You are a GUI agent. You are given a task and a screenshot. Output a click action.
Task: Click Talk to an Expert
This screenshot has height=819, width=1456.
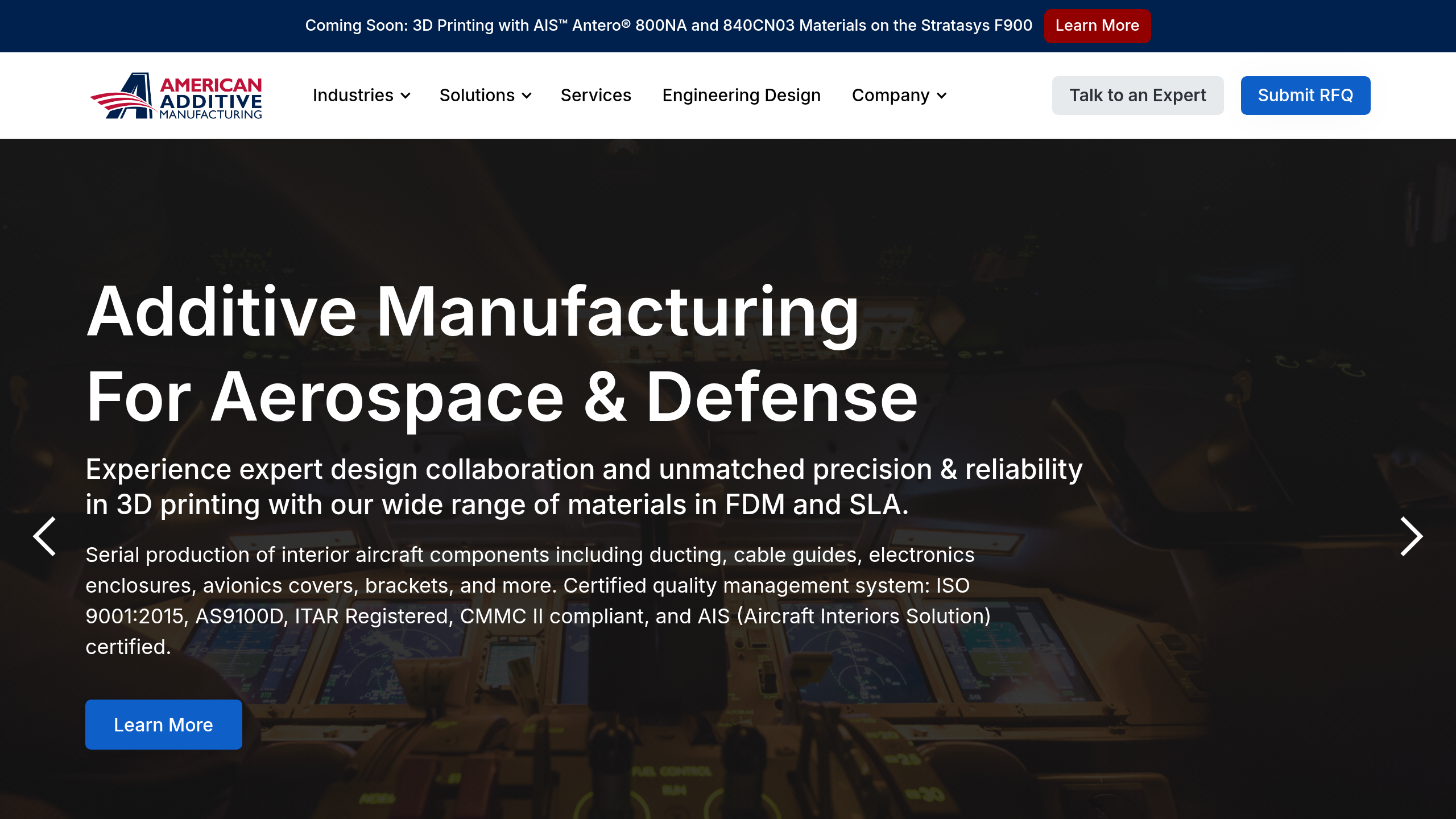(x=1137, y=95)
